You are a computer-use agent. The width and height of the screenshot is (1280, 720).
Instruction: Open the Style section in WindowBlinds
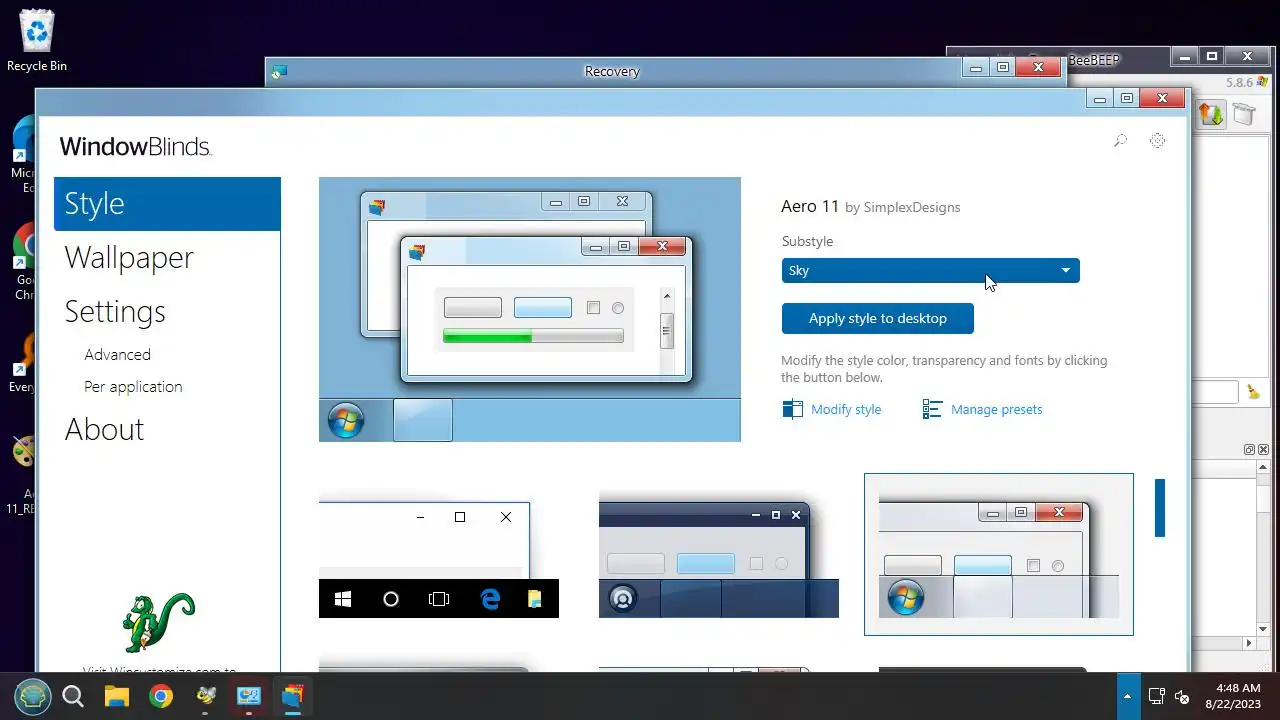pyautogui.click(x=167, y=204)
